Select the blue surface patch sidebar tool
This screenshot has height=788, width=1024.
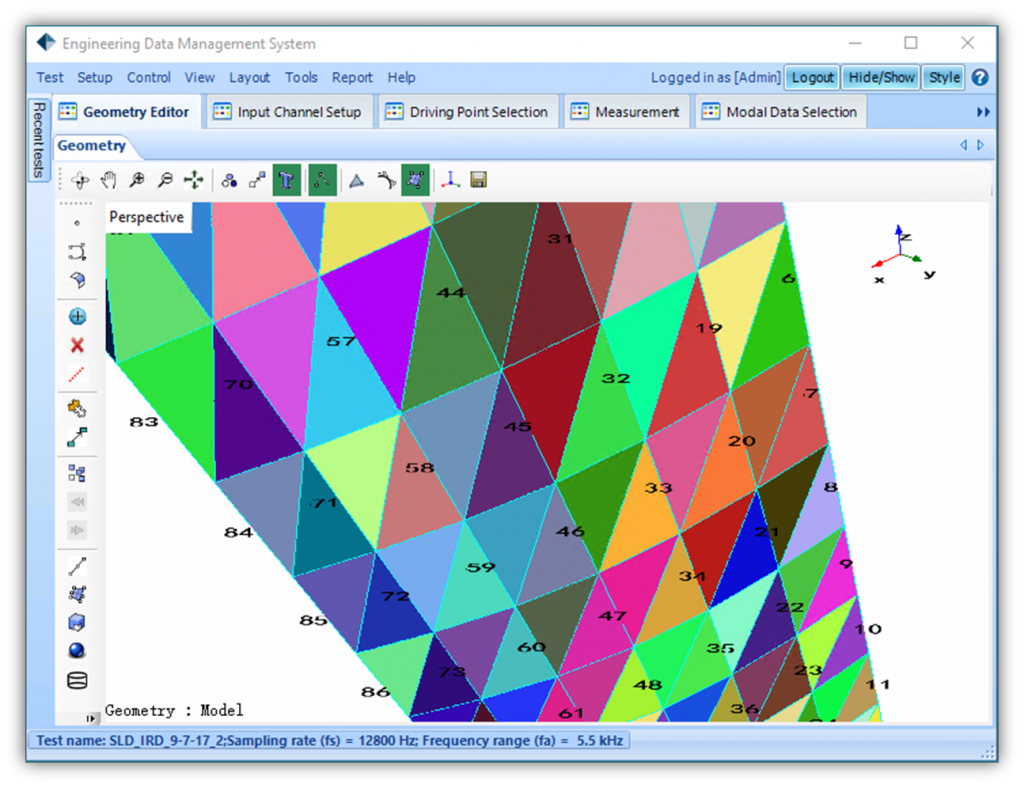[77, 280]
